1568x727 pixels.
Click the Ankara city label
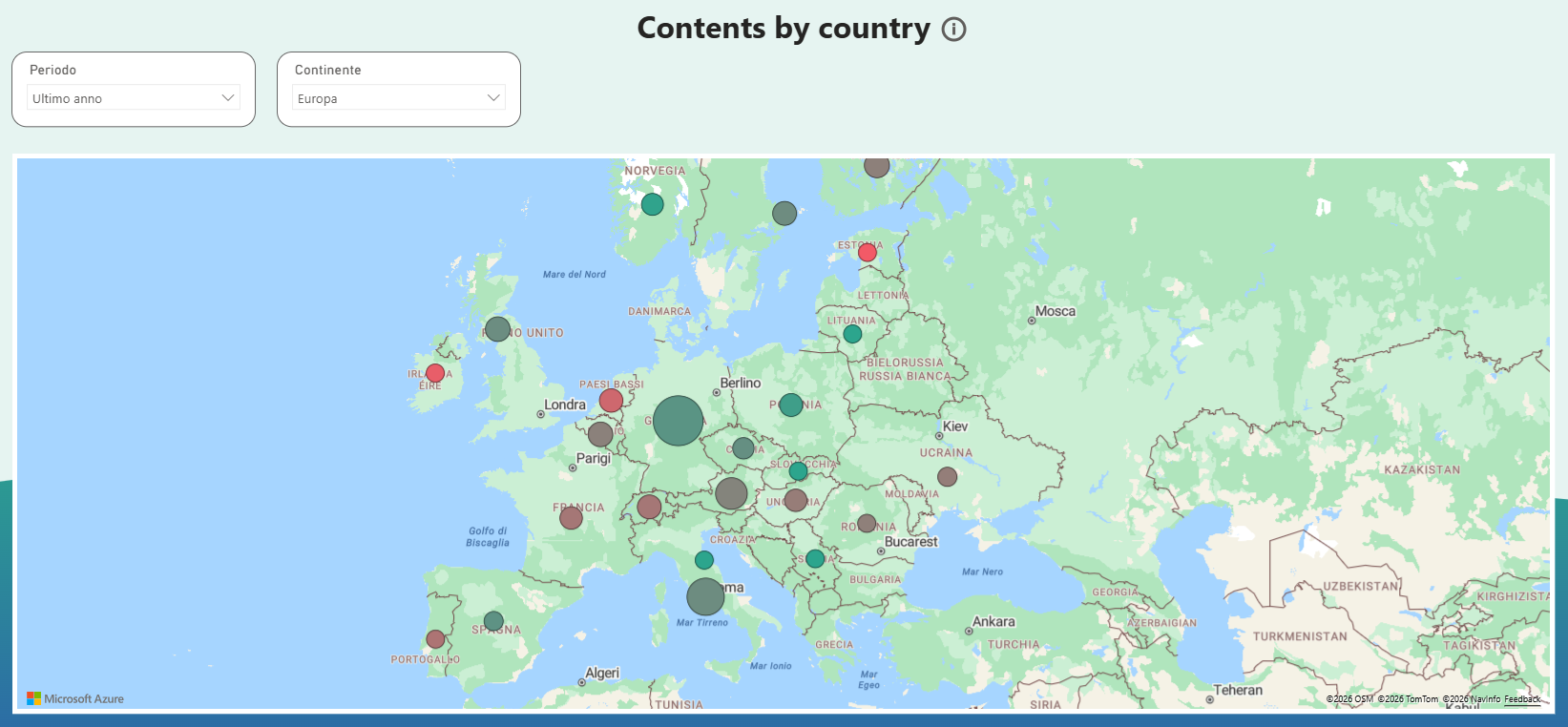993,621
